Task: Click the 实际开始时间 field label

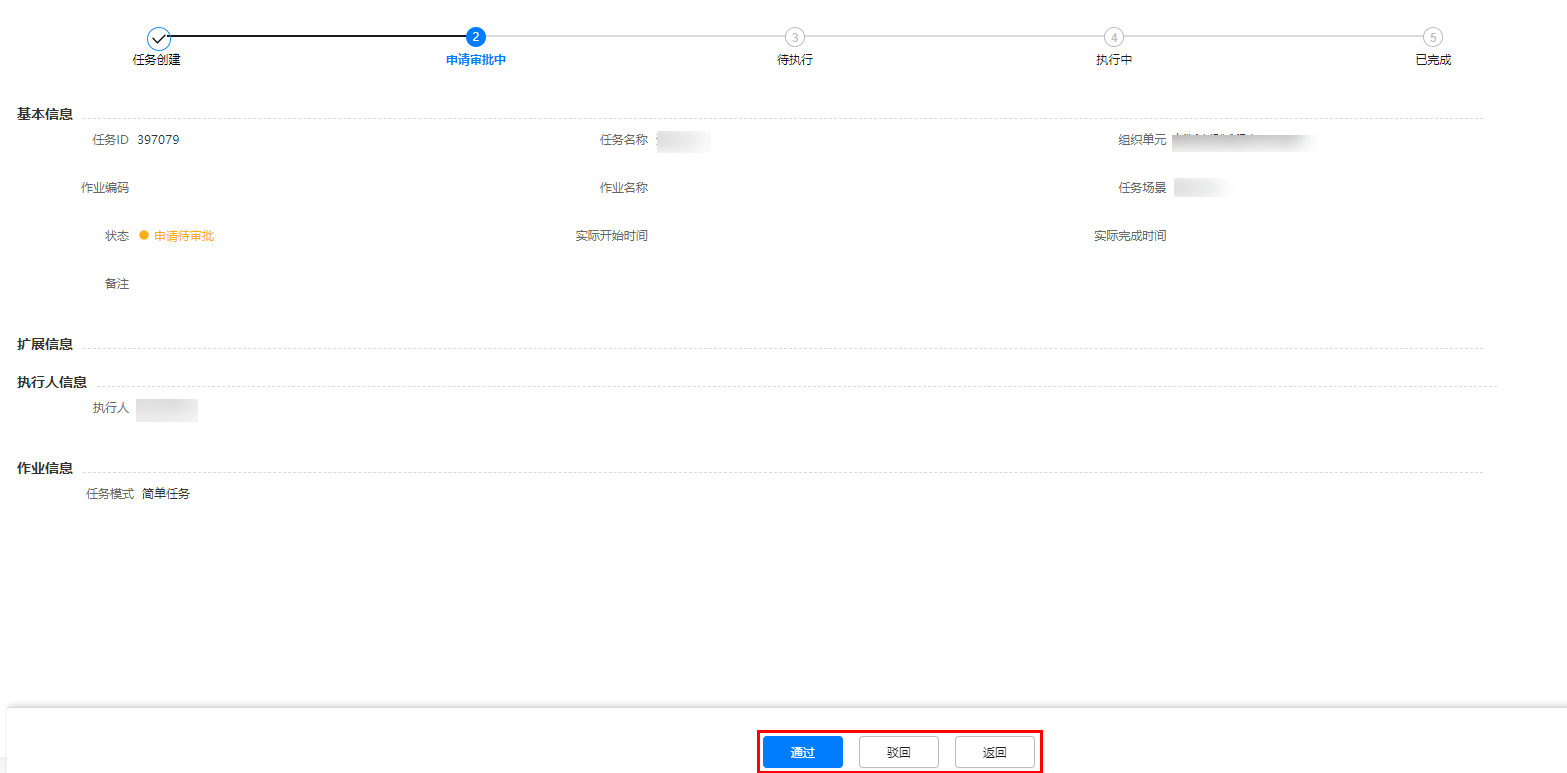Action: [612, 236]
